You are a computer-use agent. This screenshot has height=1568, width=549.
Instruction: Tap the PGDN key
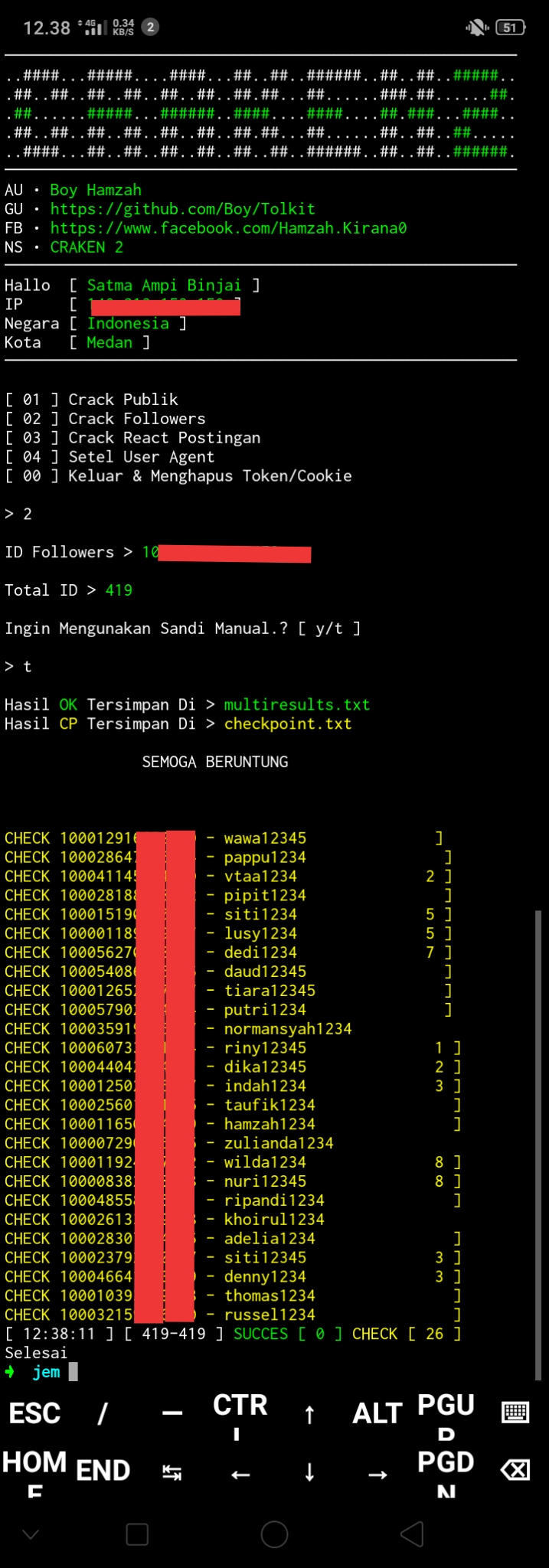[x=446, y=1469]
